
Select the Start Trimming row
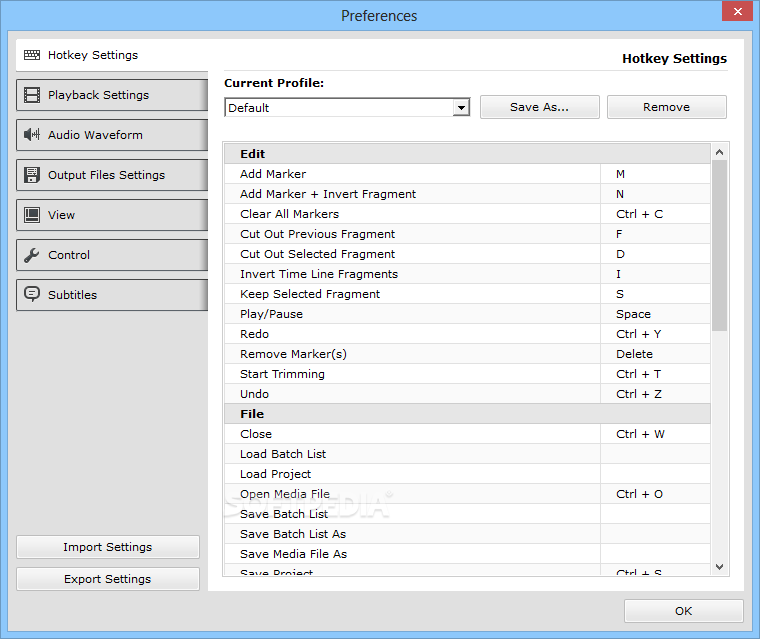tap(467, 374)
